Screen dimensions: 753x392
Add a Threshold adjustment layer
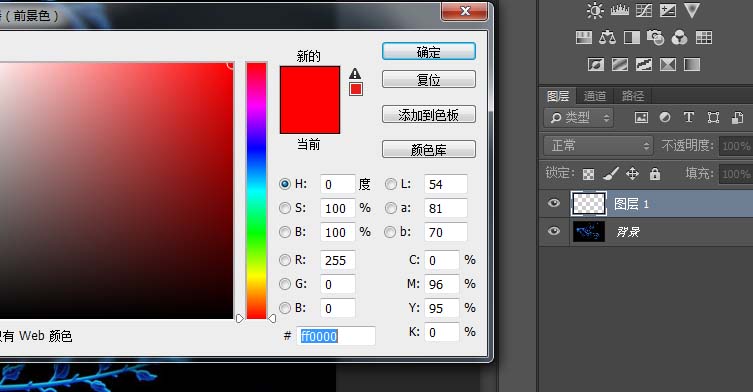[x=644, y=64]
